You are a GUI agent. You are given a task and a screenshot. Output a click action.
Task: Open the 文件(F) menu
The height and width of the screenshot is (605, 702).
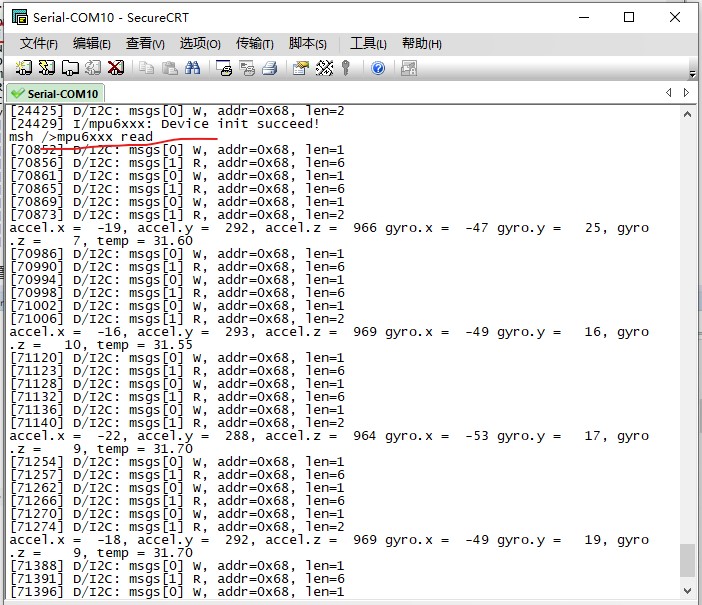tap(39, 43)
